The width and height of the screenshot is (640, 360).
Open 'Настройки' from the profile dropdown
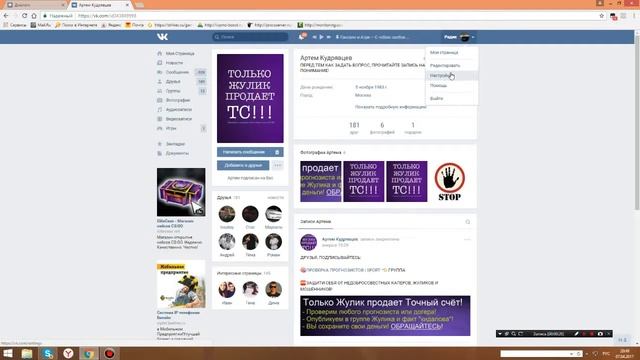(451, 76)
